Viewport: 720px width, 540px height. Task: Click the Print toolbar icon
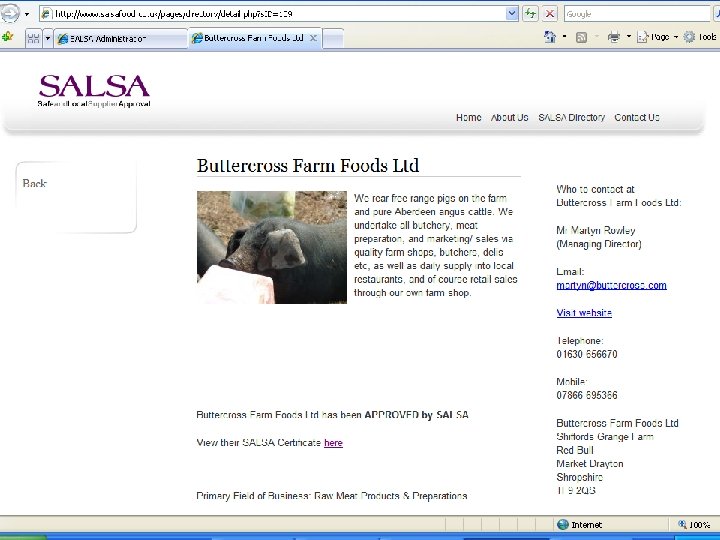point(613,37)
